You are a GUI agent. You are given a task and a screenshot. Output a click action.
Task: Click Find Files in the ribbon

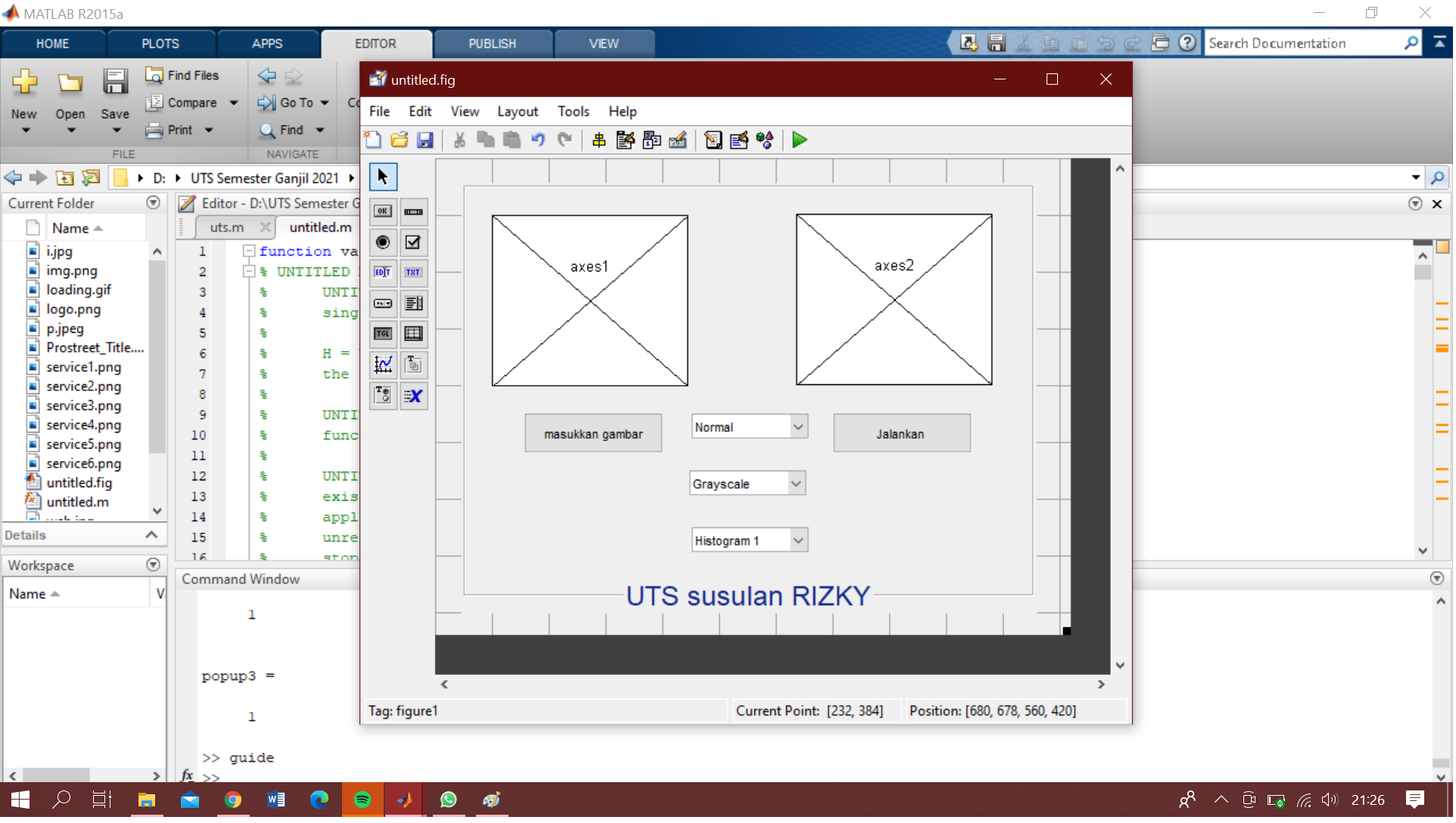[x=183, y=76]
